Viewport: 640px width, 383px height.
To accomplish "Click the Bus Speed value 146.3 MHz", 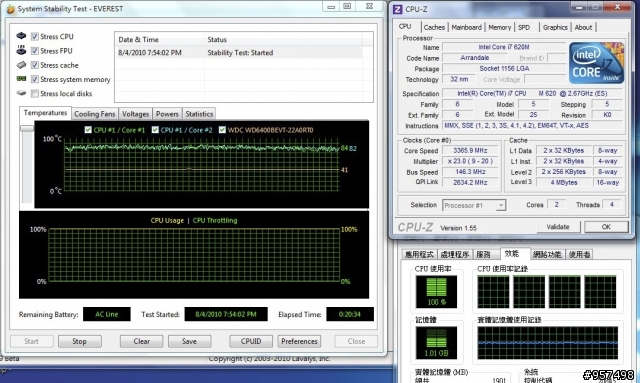I will pos(470,172).
